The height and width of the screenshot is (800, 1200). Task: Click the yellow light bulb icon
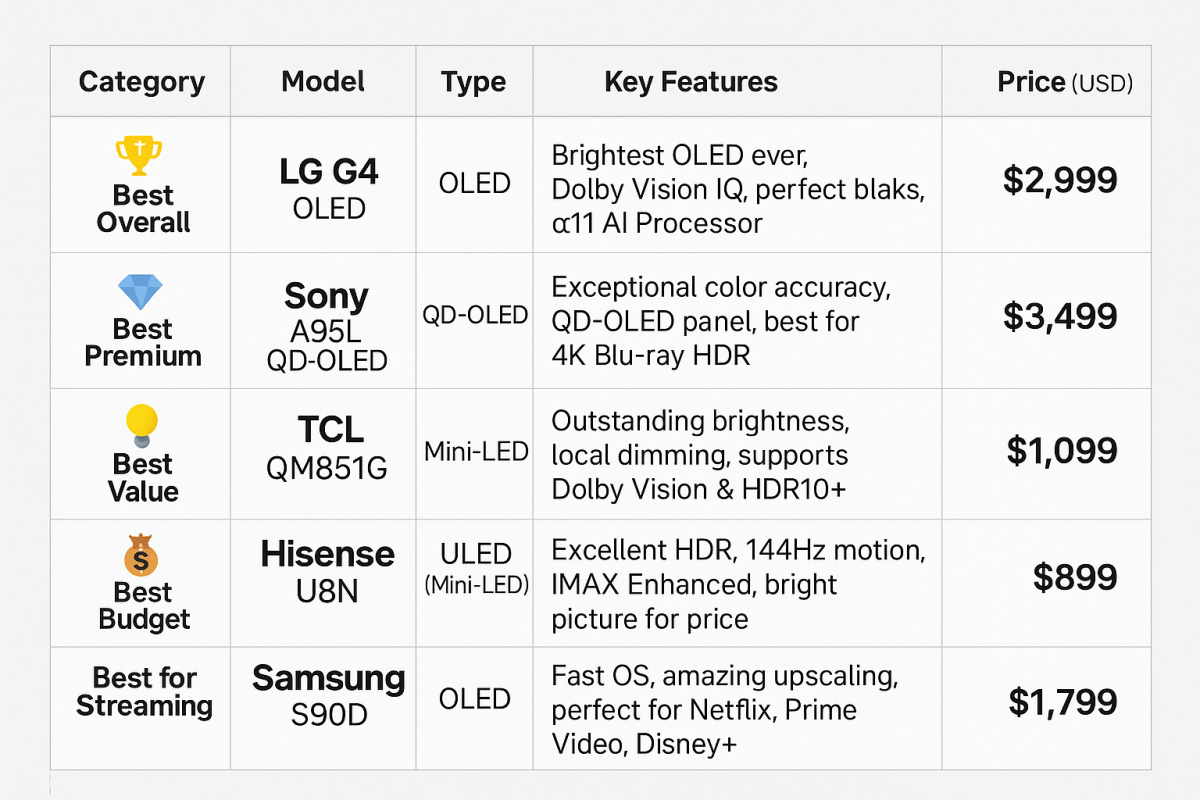[x=142, y=424]
